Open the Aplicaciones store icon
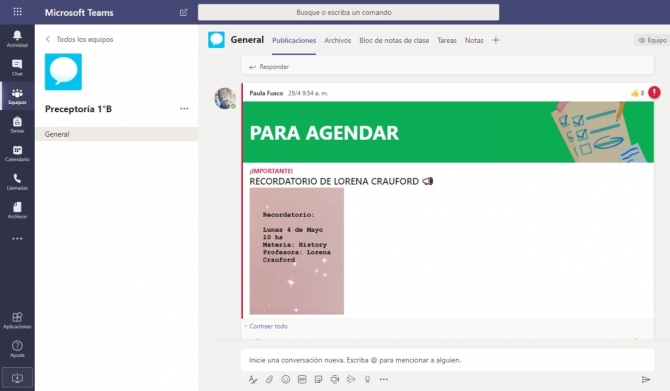 coord(17,320)
